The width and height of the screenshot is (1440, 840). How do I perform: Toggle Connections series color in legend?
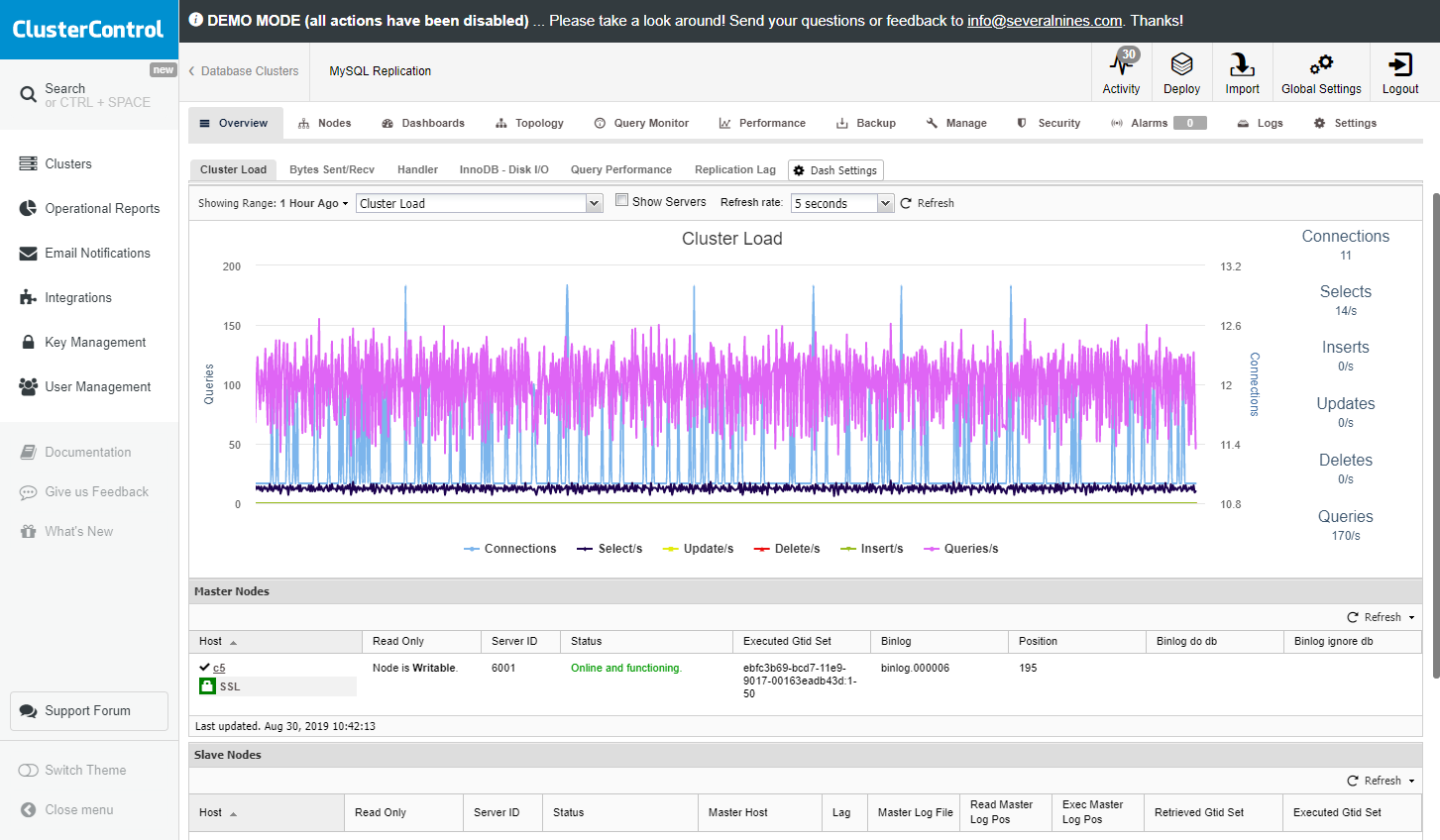[472, 549]
